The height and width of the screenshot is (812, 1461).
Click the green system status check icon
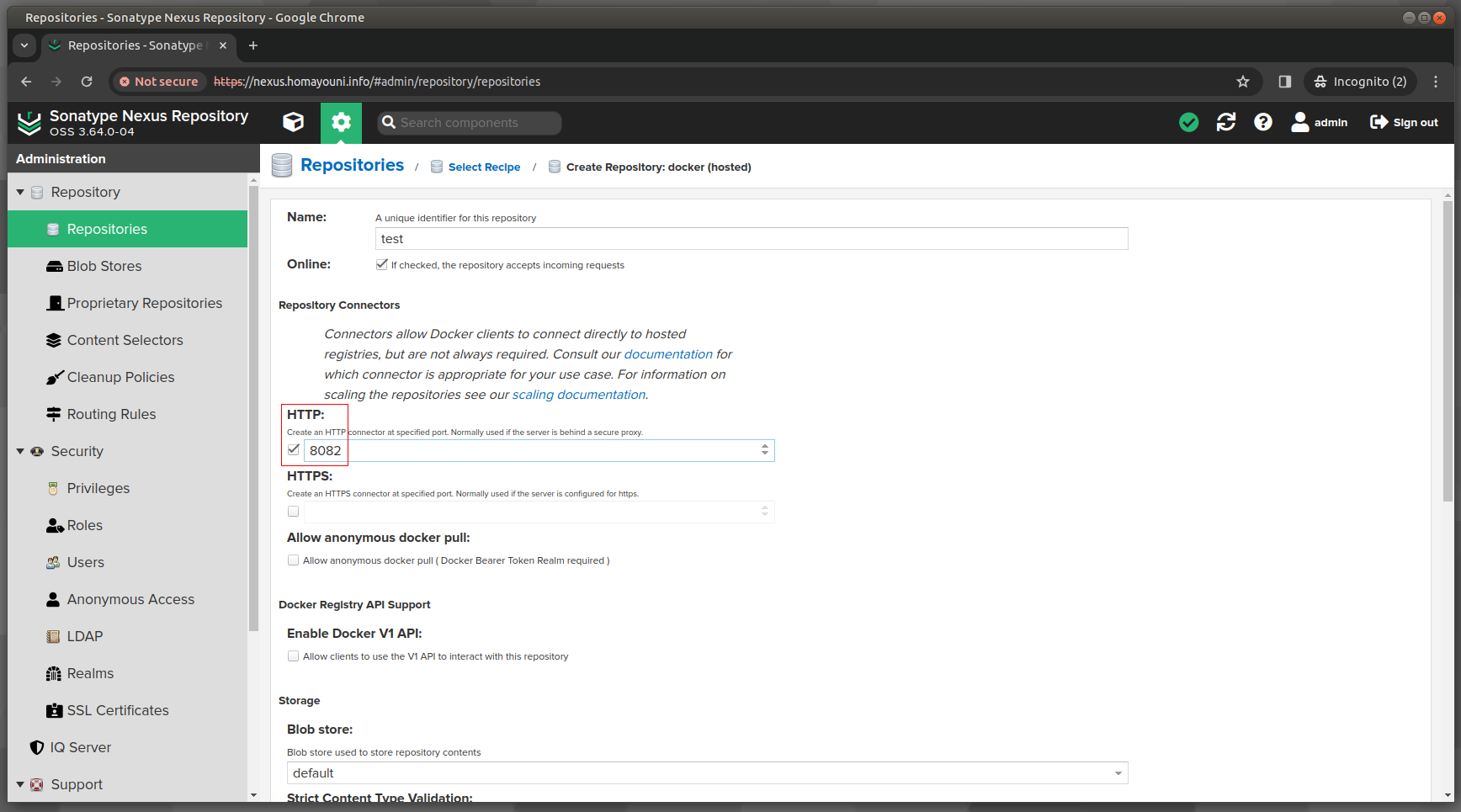coord(1188,123)
